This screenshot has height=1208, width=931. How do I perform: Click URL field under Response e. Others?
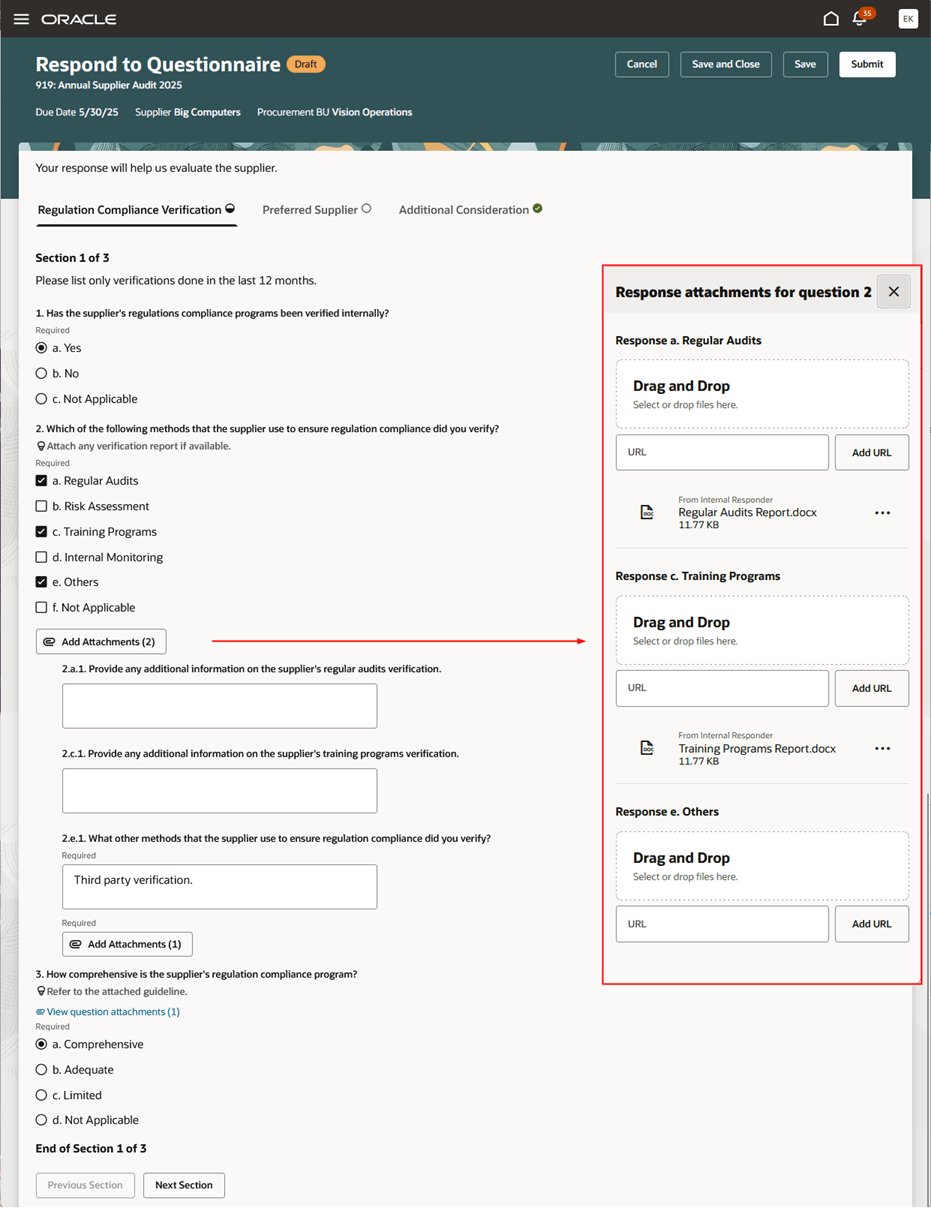tap(722, 924)
